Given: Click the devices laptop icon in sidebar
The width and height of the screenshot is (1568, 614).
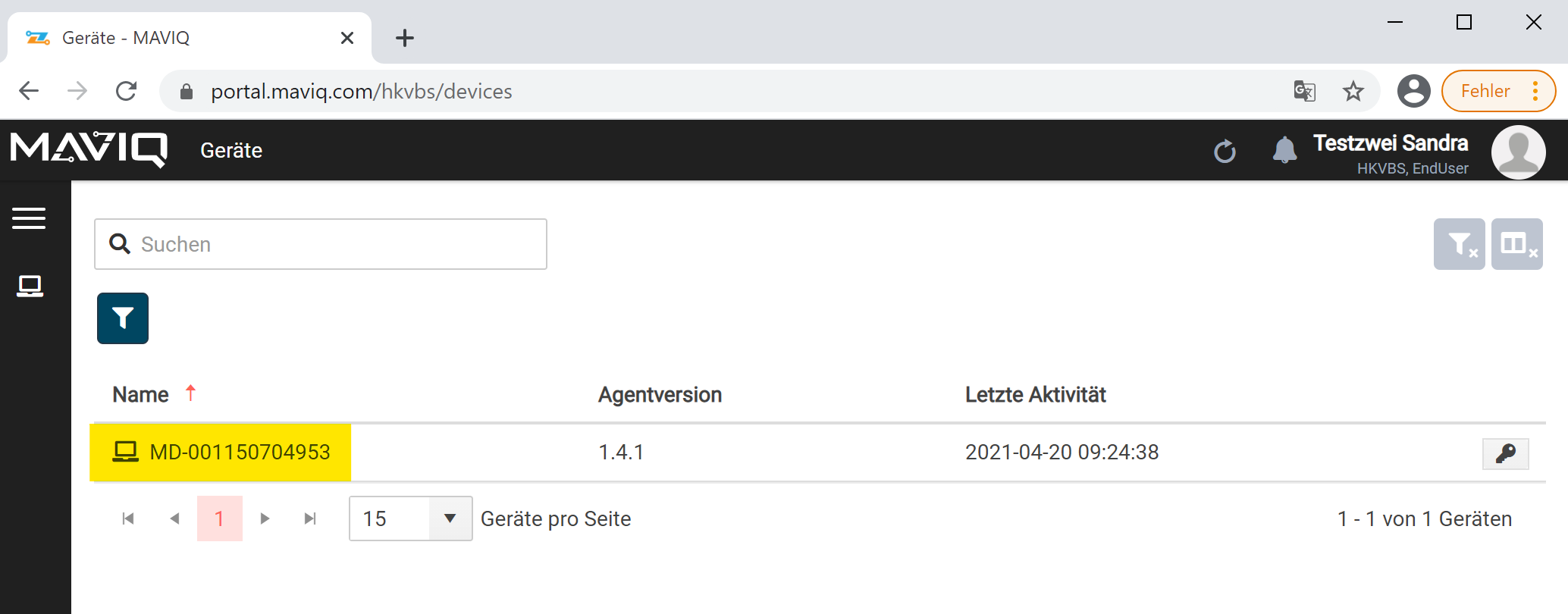Looking at the screenshot, I should 30,286.
